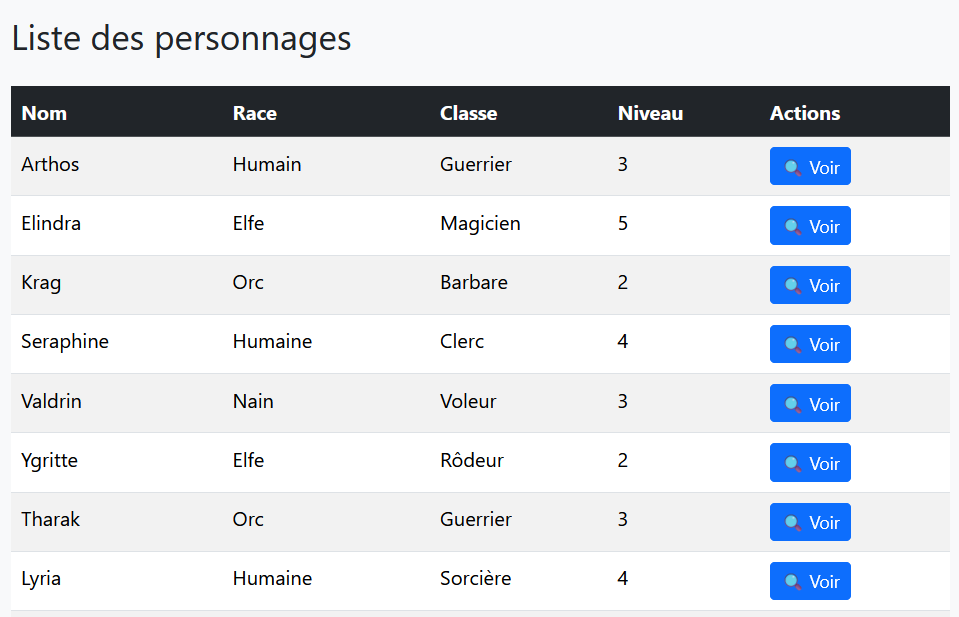959x617 pixels.
Task: Click the Krag name cell
Action: [41, 283]
